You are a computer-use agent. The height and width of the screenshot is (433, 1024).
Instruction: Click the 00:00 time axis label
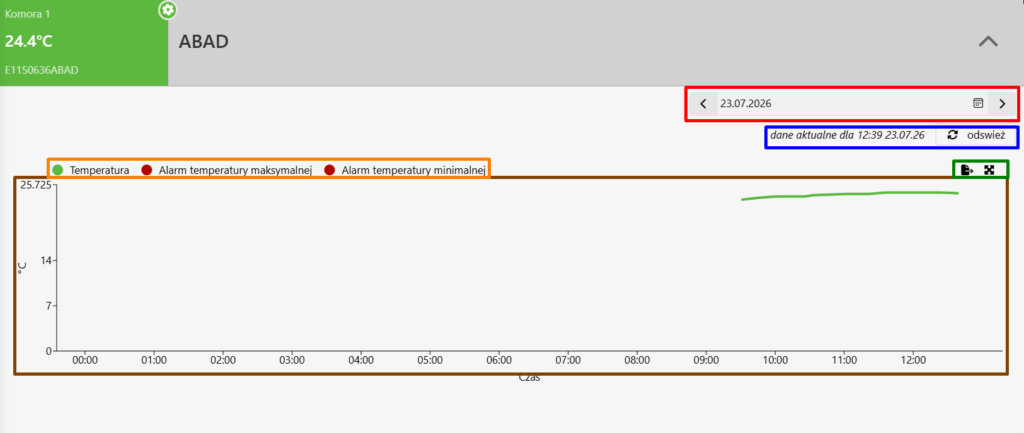[85, 360]
